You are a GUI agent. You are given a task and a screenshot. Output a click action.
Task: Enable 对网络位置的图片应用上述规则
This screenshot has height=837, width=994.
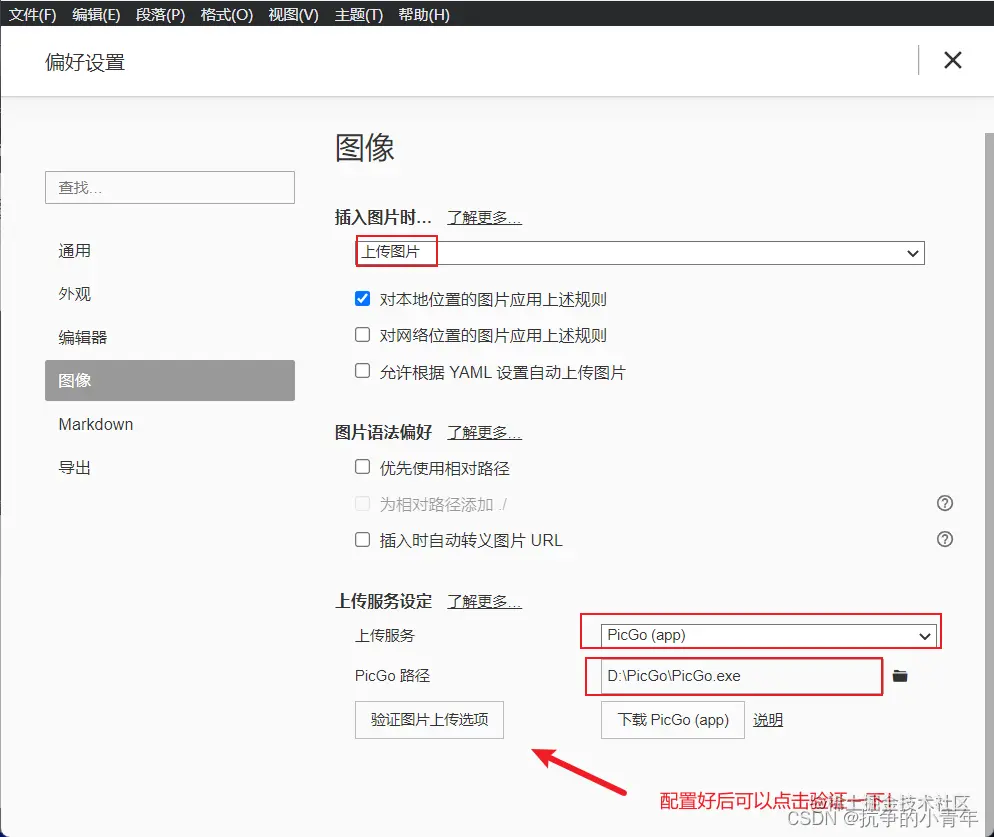click(x=362, y=335)
